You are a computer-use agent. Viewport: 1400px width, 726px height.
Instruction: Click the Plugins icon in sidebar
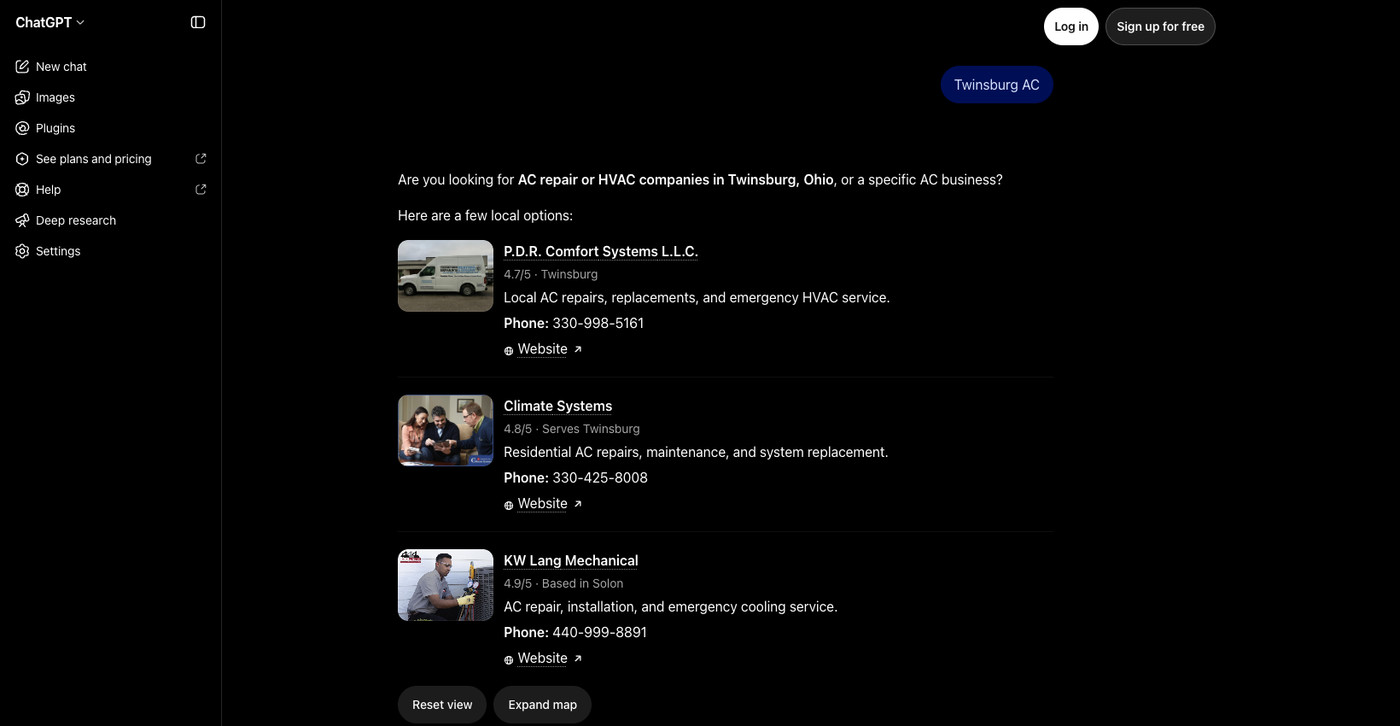[22, 128]
